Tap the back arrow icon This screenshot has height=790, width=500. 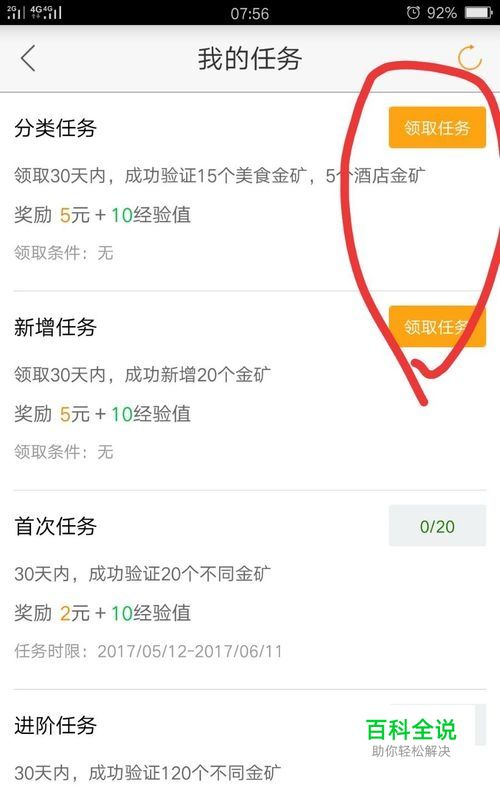pos(28,58)
